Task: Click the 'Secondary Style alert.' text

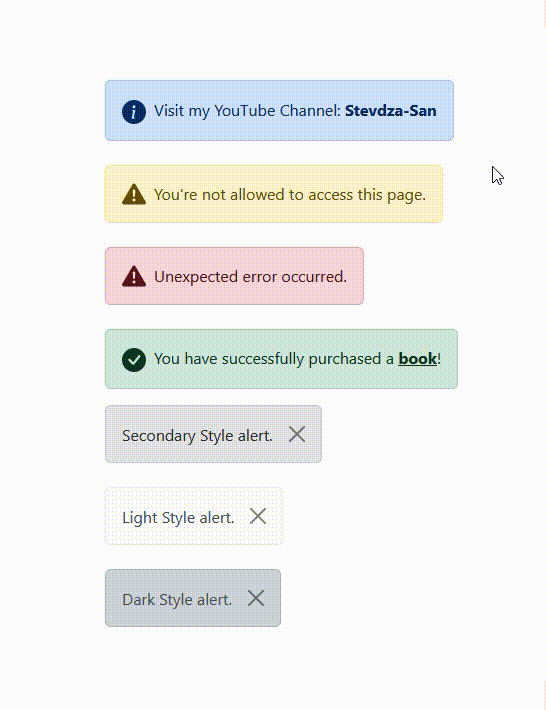Action: click(197, 436)
